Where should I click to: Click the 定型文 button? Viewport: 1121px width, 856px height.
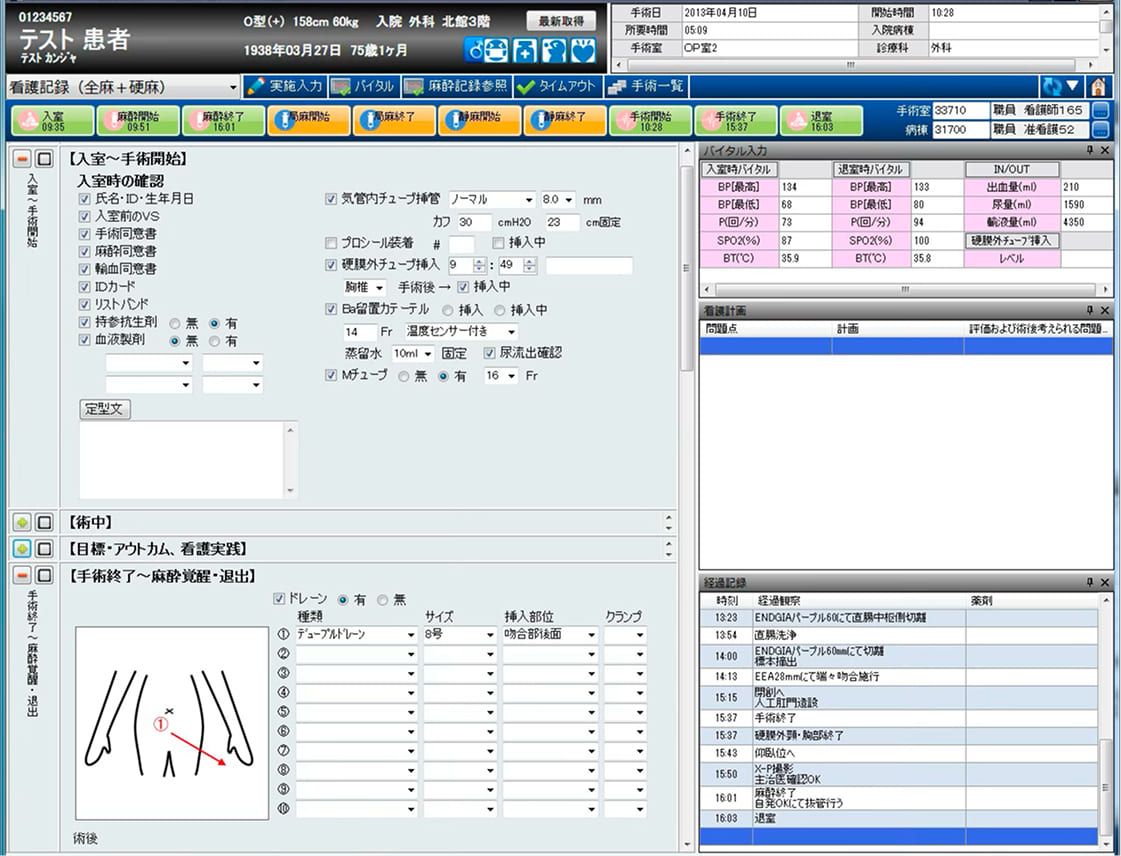[105, 409]
